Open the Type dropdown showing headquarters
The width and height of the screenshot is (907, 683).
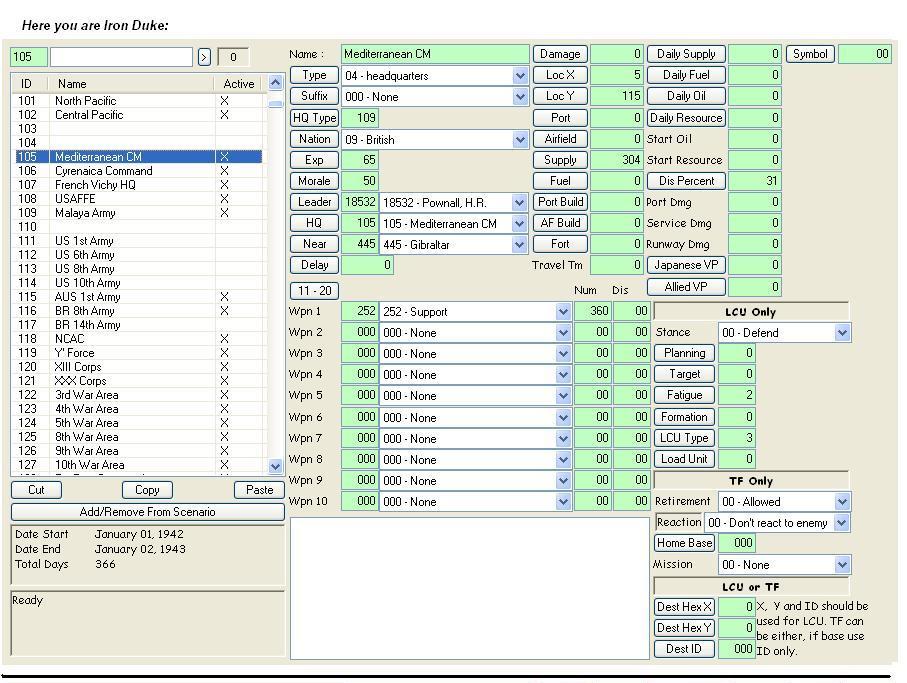[520, 76]
